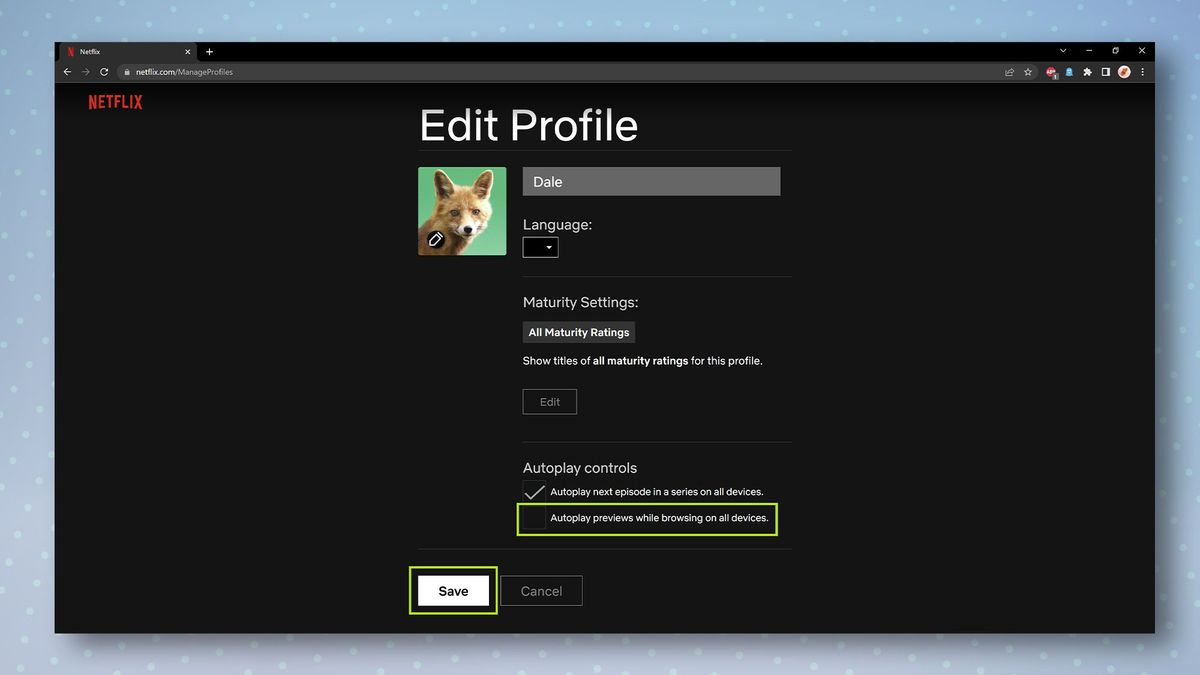Click the Dale profile name field
This screenshot has width=1200, height=675.
(651, 181)
